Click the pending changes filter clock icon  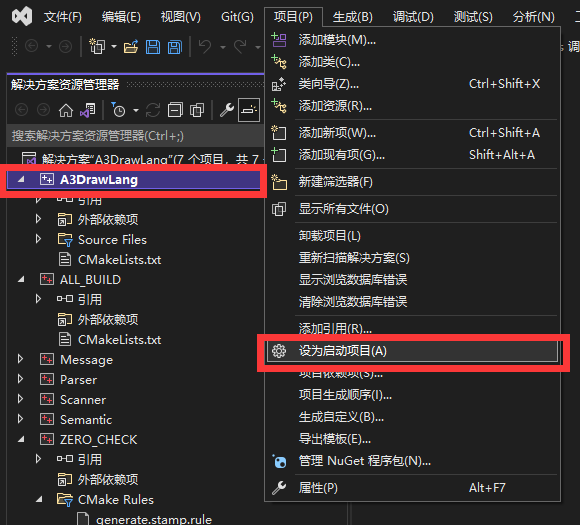coord(118,110)
